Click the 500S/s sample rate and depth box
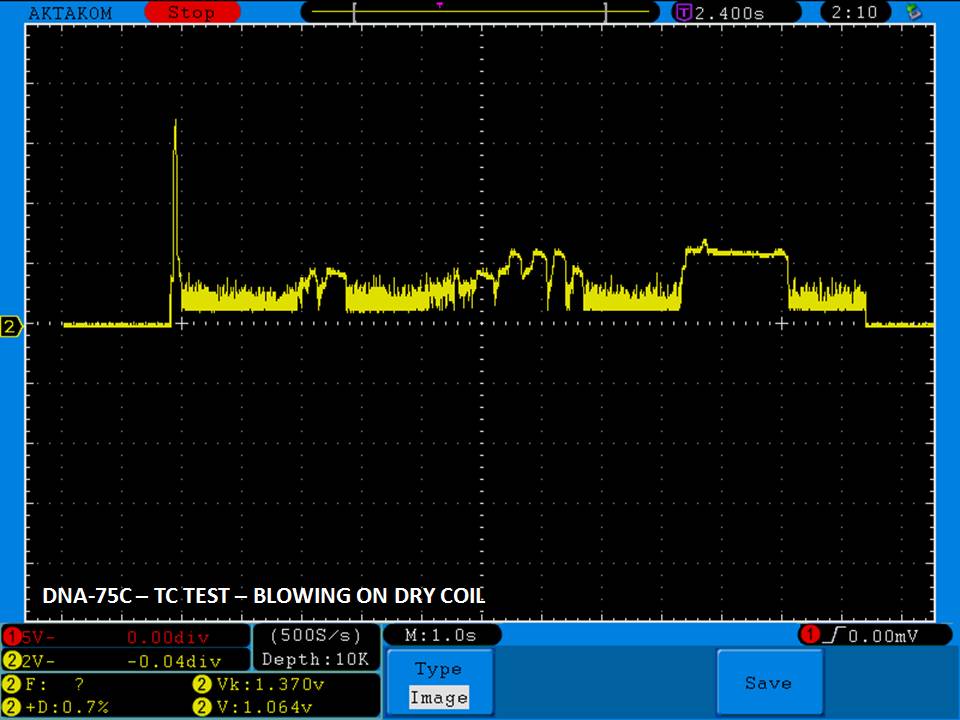 tap(316, 647)
